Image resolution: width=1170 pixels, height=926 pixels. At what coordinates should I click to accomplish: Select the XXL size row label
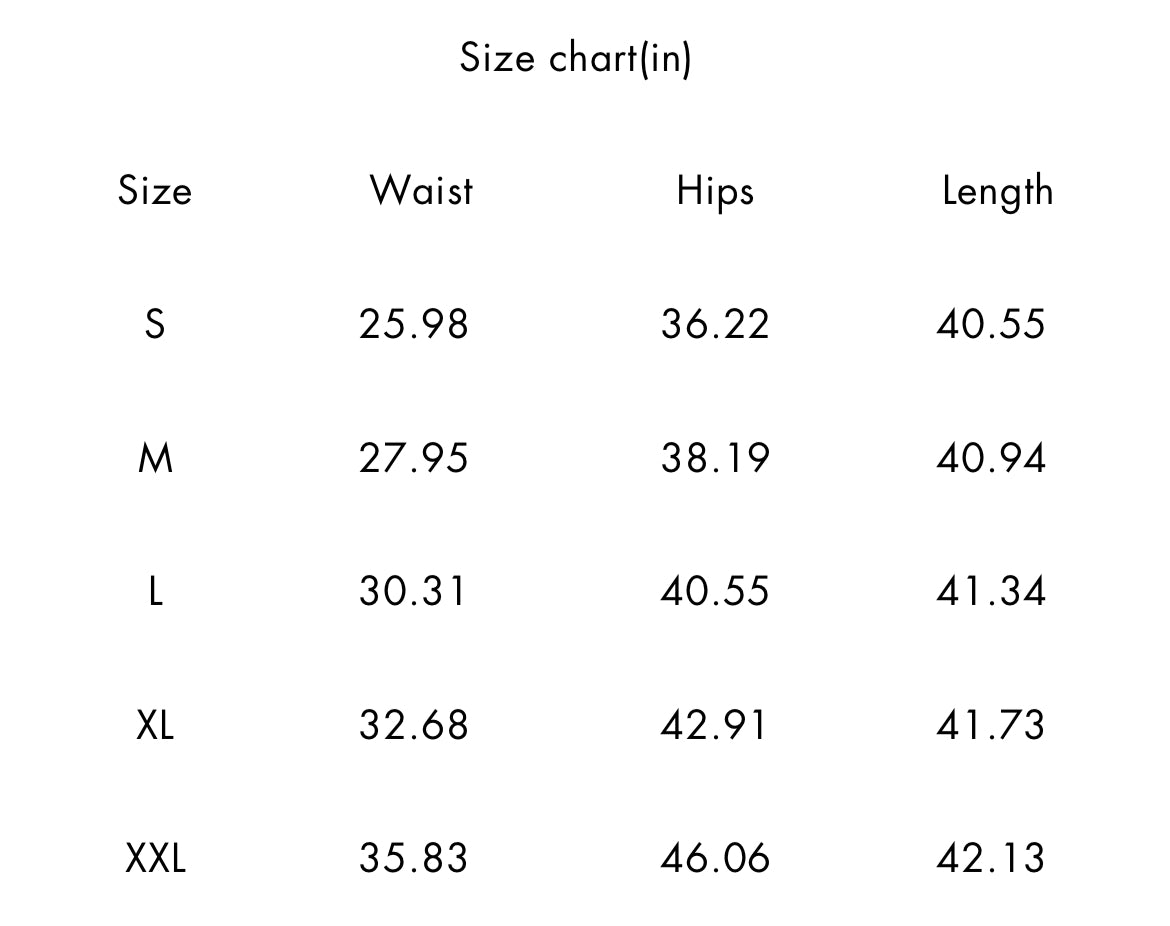(155, 858)
